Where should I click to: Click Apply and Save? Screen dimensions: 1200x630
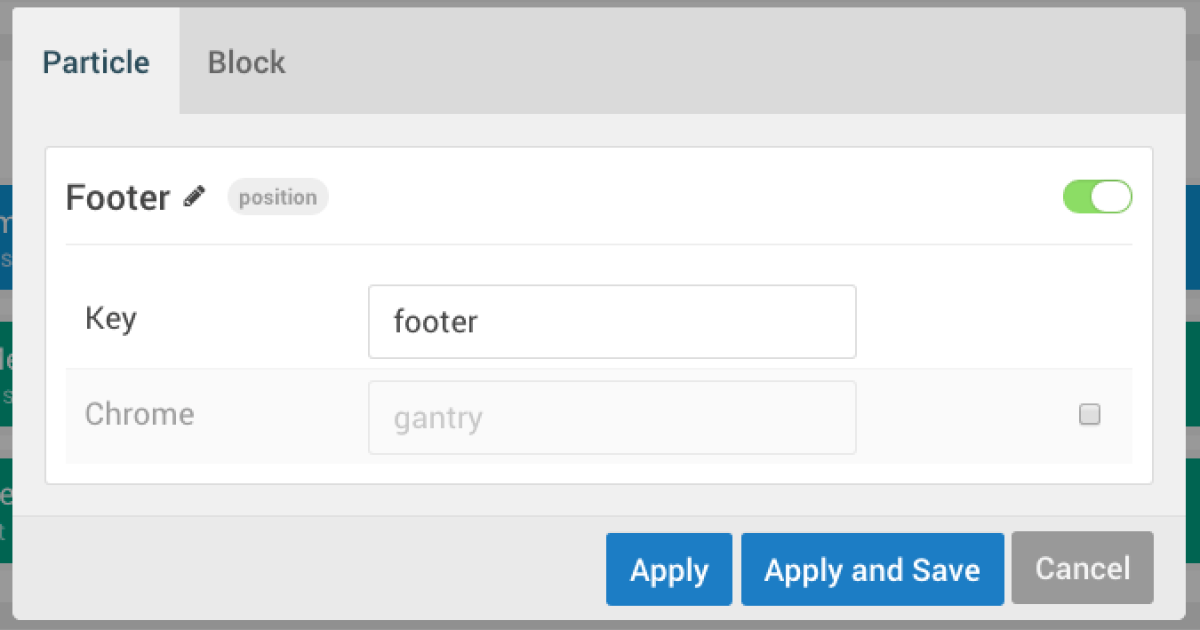[872, 570]
